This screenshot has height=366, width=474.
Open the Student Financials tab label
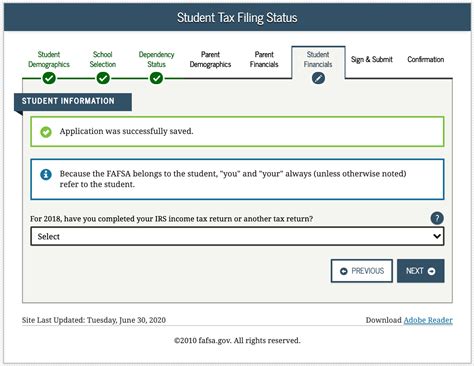(x=318, y=59)
